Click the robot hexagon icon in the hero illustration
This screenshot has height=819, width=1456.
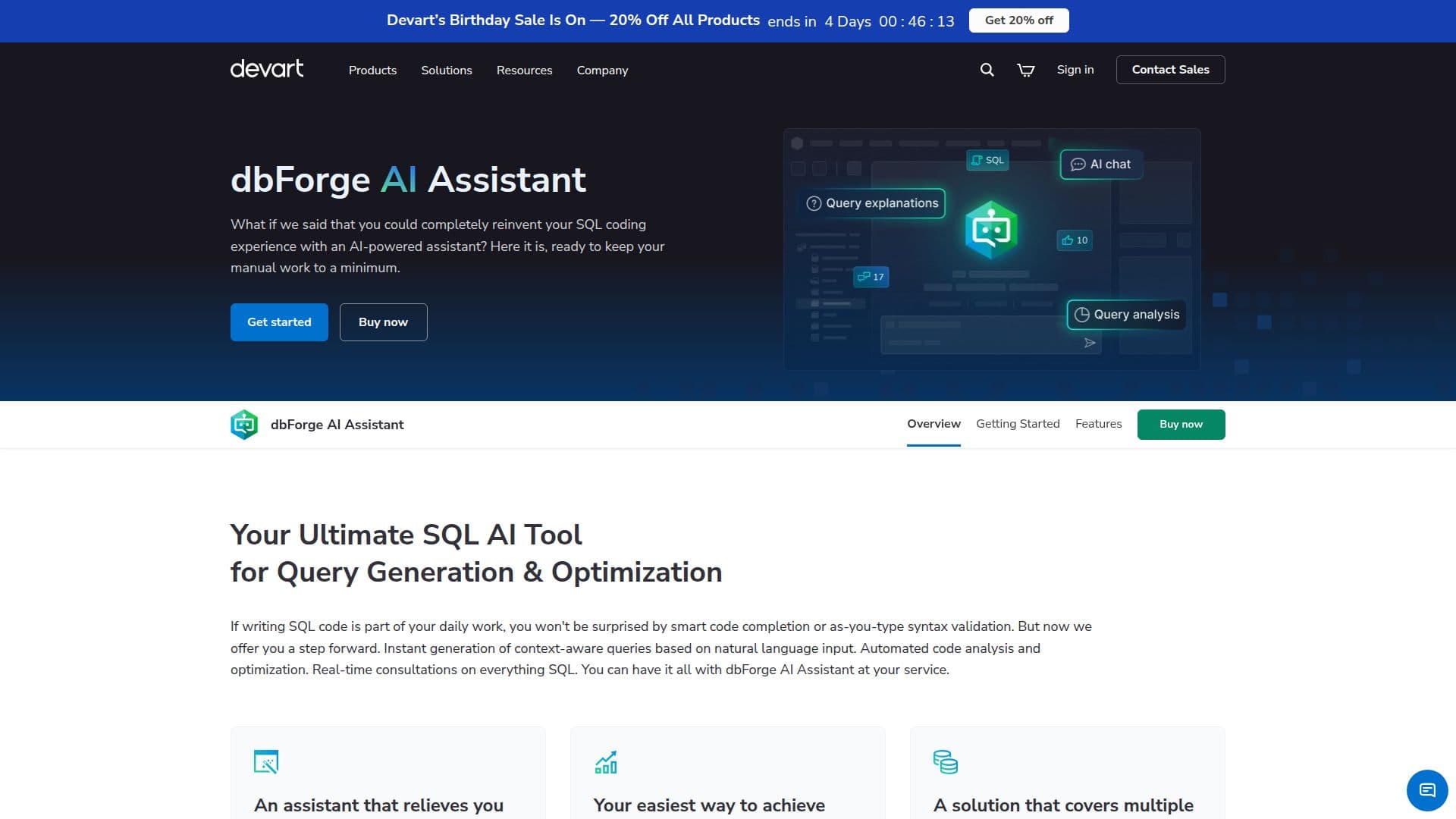coord(991,229)
